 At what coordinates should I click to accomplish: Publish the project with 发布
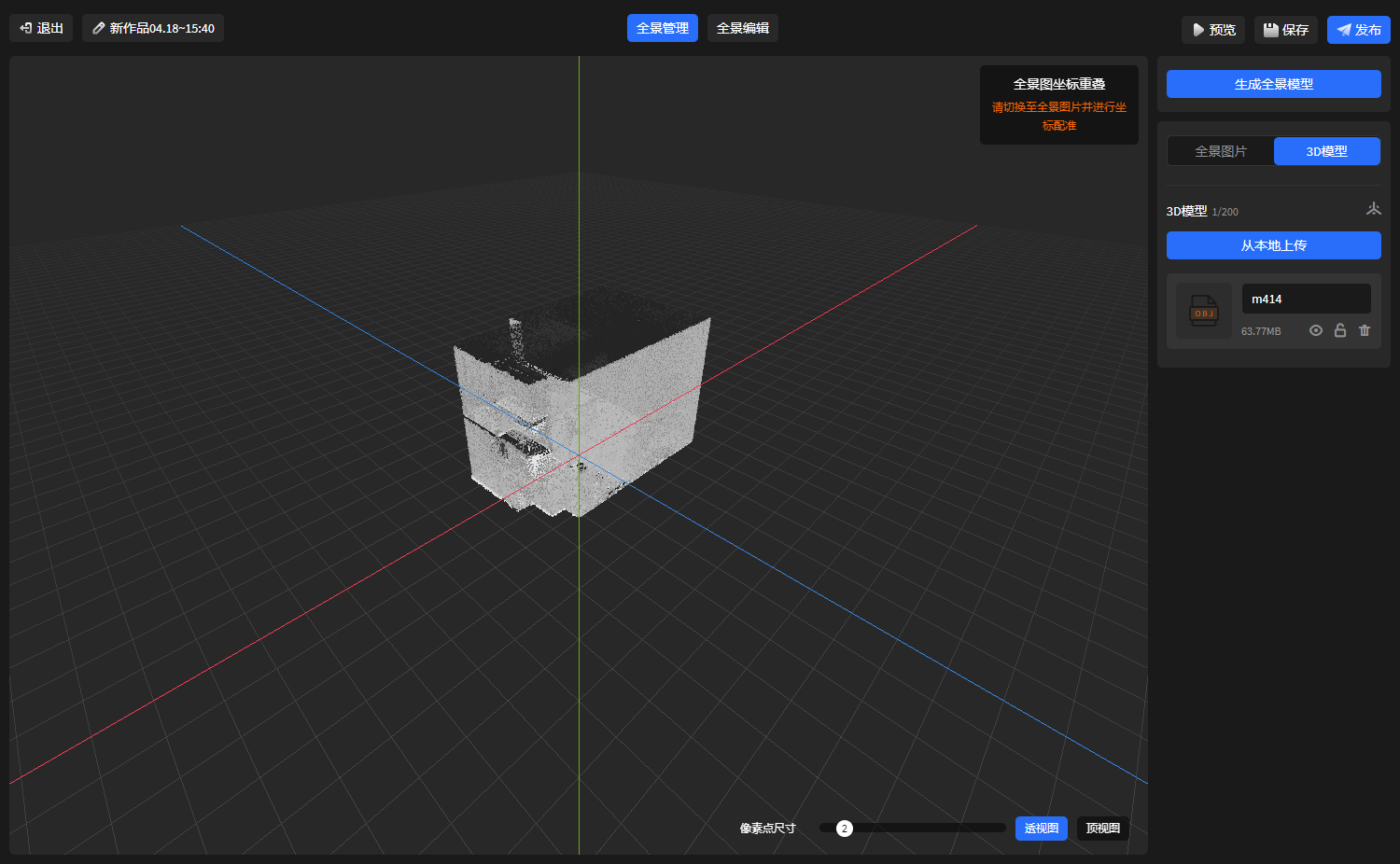click(x=1358, y=30)
